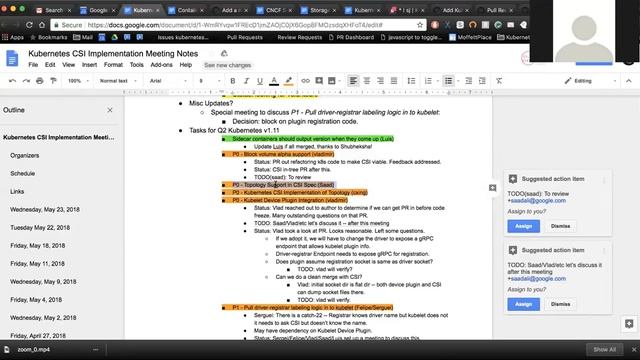
Task: Open the Edit menu
Action: [50, 65]
